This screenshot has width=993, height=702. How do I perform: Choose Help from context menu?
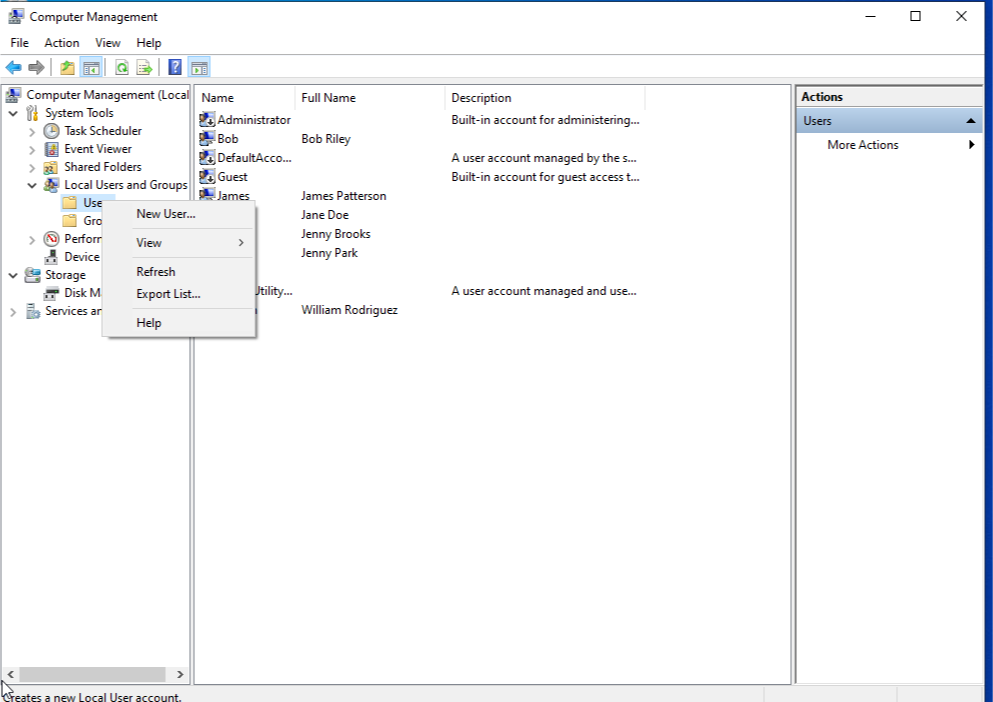179,322
